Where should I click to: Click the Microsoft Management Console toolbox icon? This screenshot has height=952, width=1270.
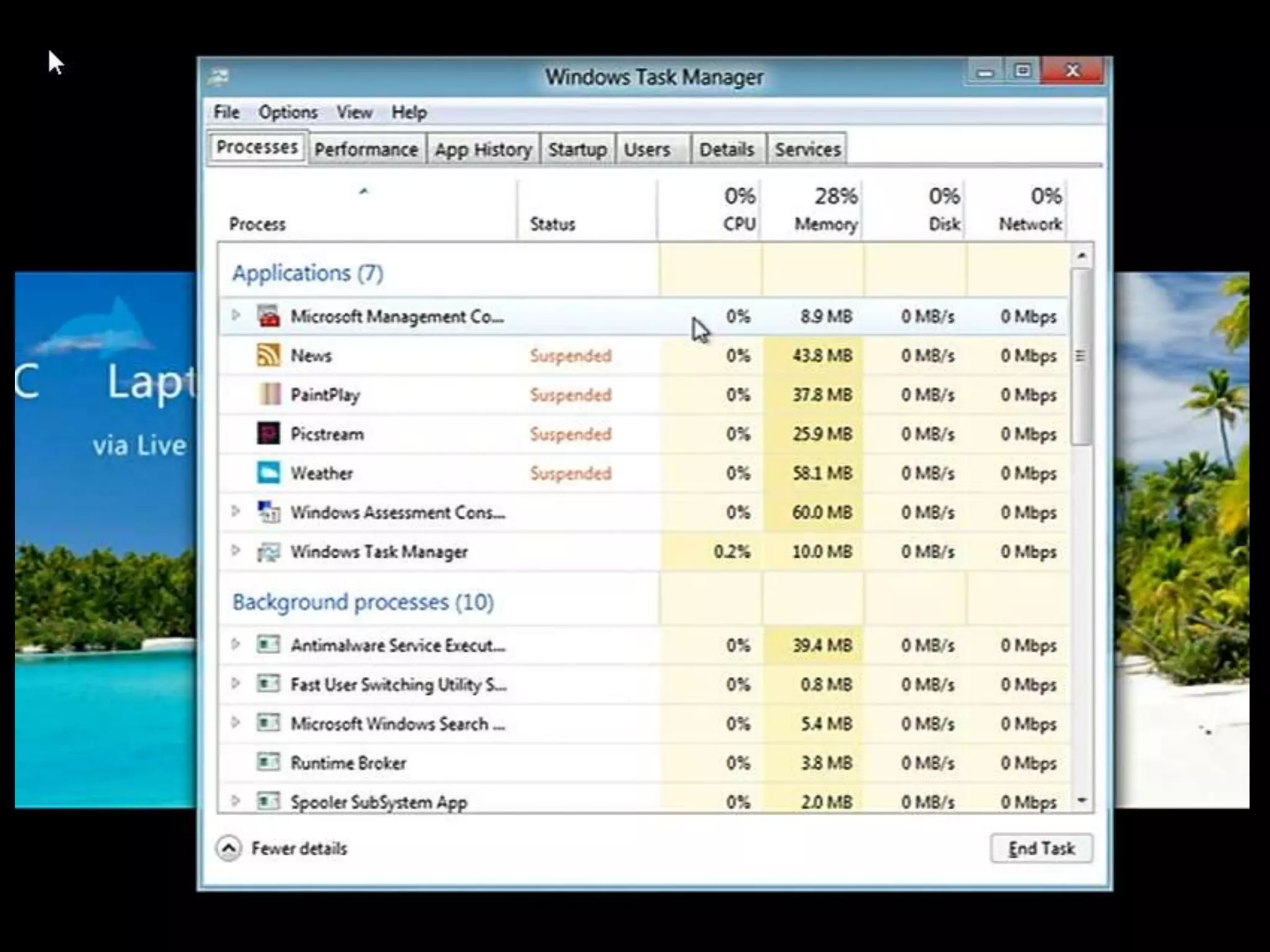269,316
